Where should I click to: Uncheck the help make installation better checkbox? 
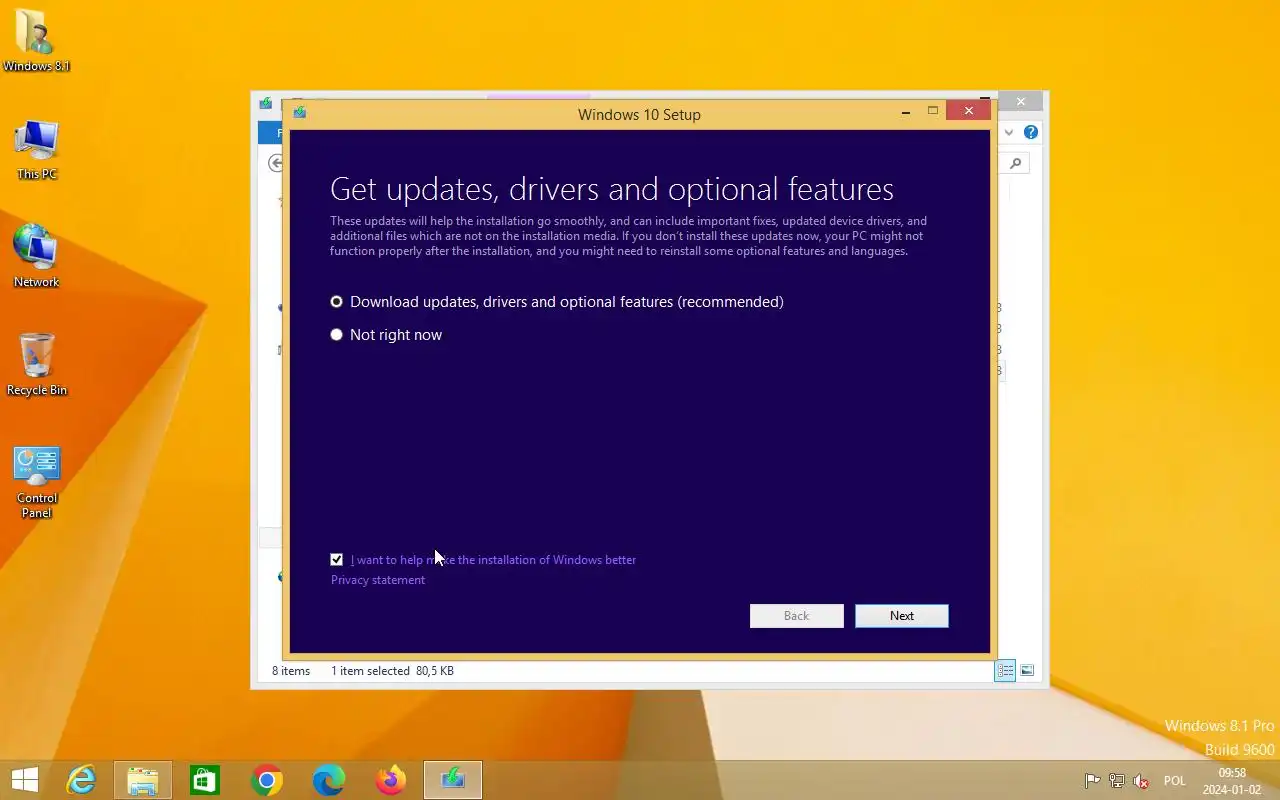(336, 560)
